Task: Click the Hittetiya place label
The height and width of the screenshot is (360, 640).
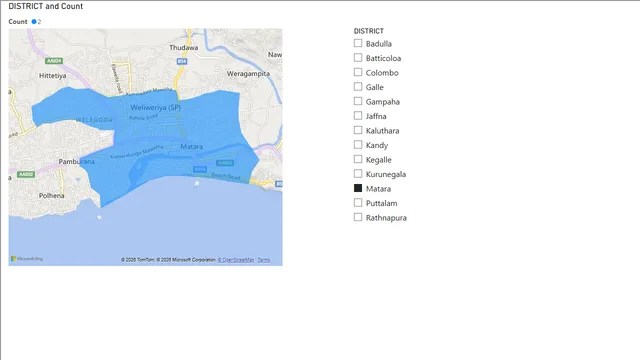Action: click(x=53, y=76)
